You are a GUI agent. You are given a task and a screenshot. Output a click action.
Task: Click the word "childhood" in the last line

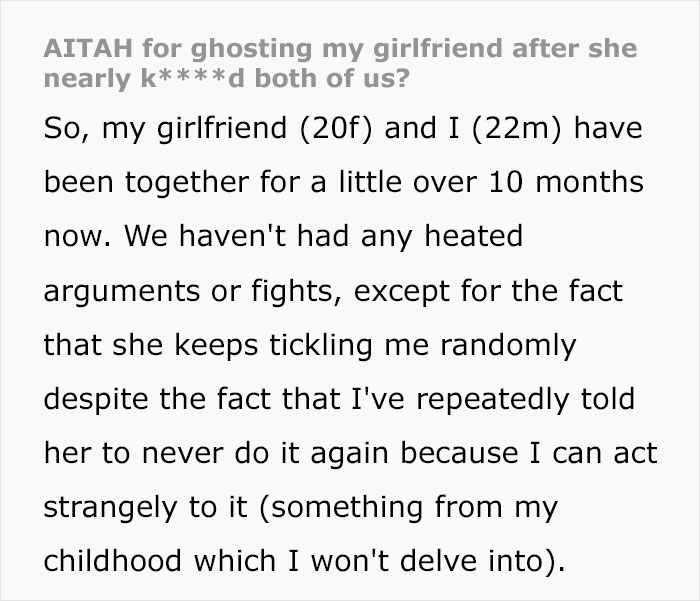point(112,561)
